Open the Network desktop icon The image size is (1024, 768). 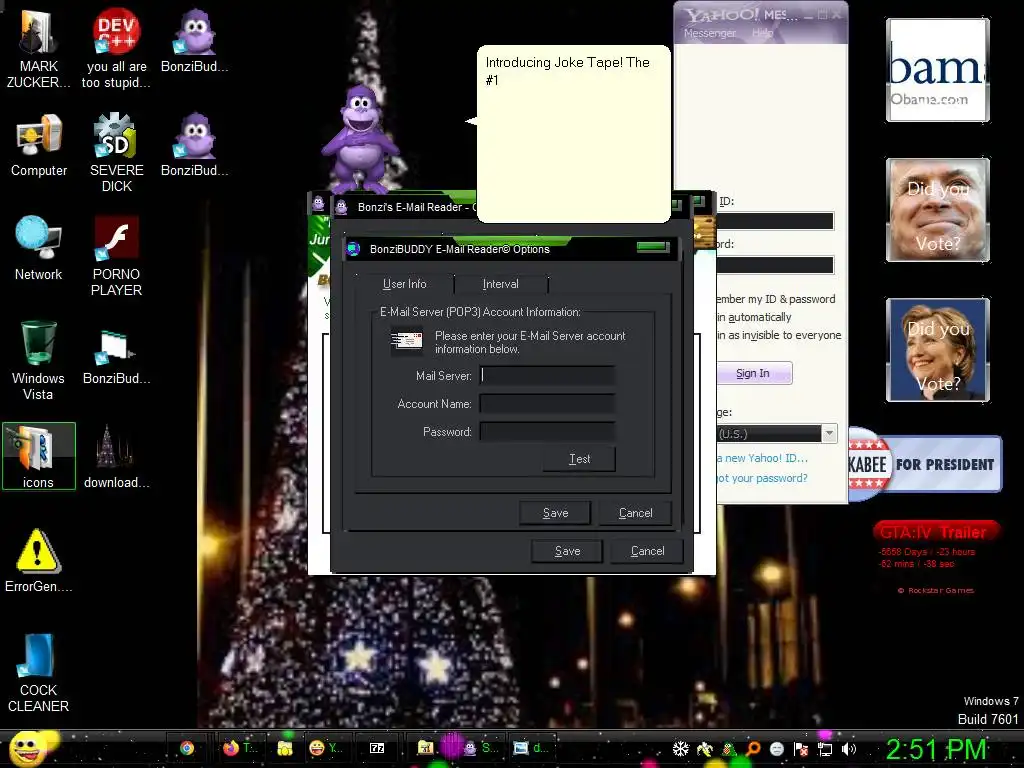point(39,248)
